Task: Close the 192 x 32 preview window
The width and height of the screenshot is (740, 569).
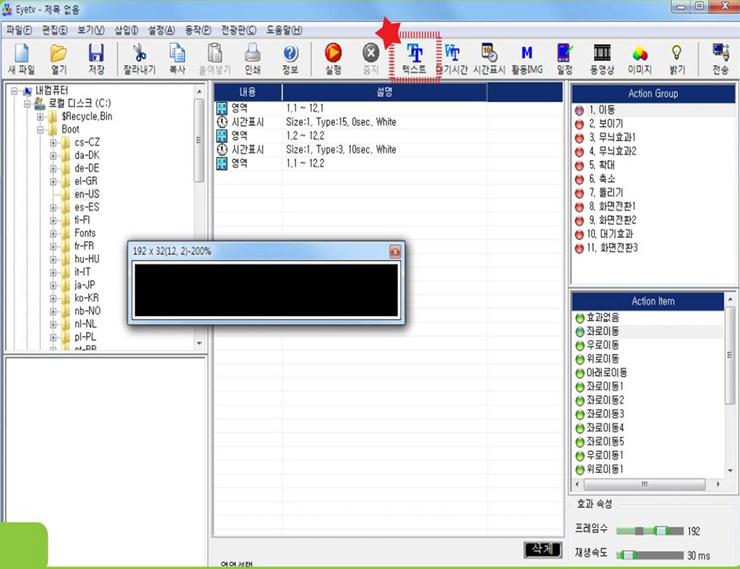Action: click(x=395, y=251)
